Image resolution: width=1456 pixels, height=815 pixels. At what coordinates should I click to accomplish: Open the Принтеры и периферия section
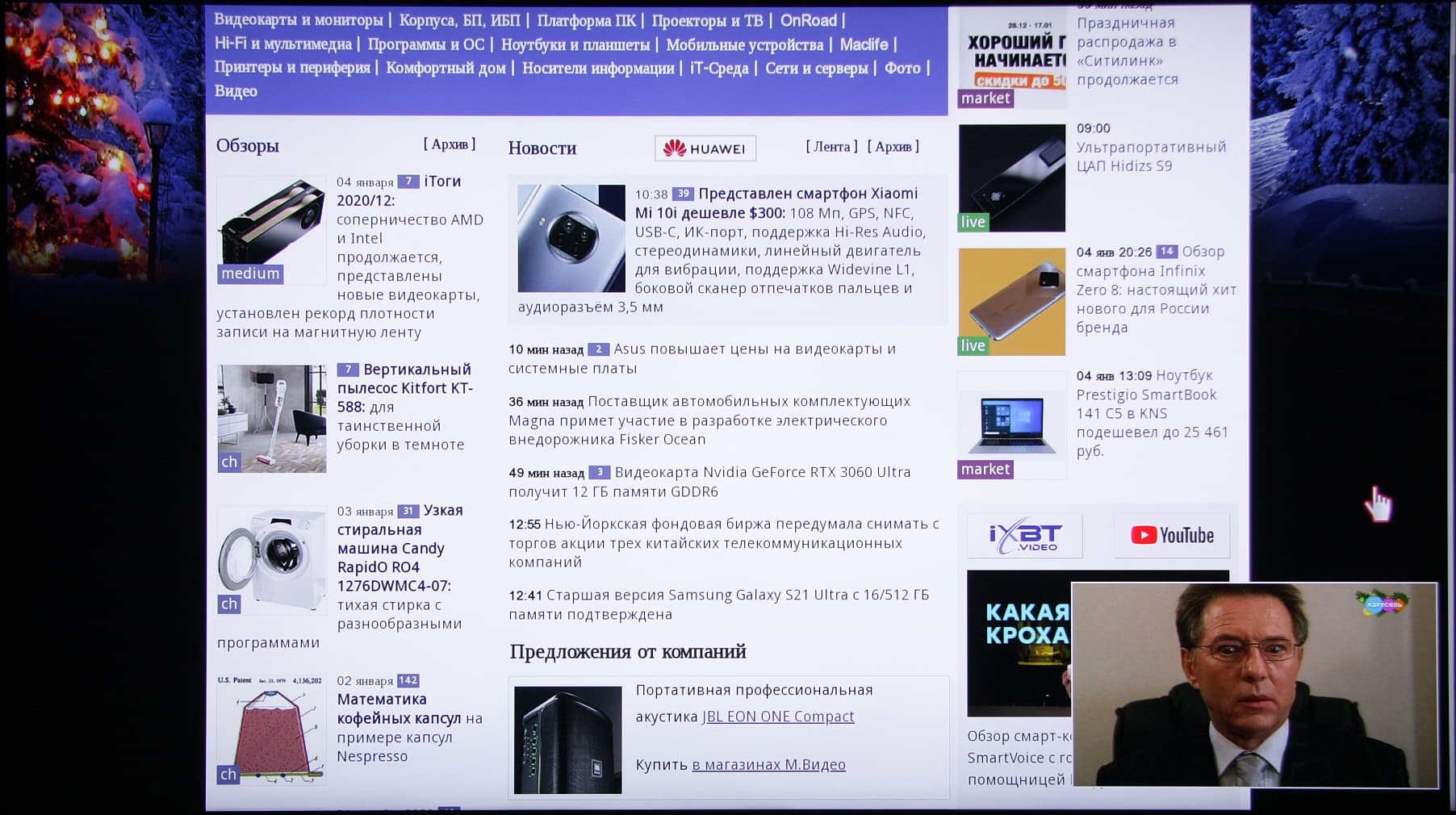click(x=292, y=68)
